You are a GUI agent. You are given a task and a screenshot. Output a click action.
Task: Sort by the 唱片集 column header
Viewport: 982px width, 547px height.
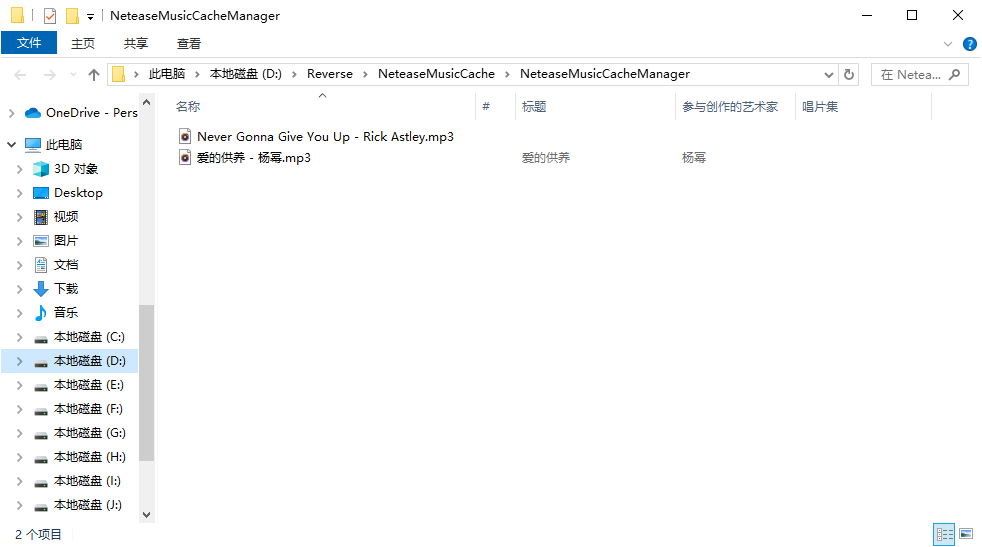[x=863, y=107]
